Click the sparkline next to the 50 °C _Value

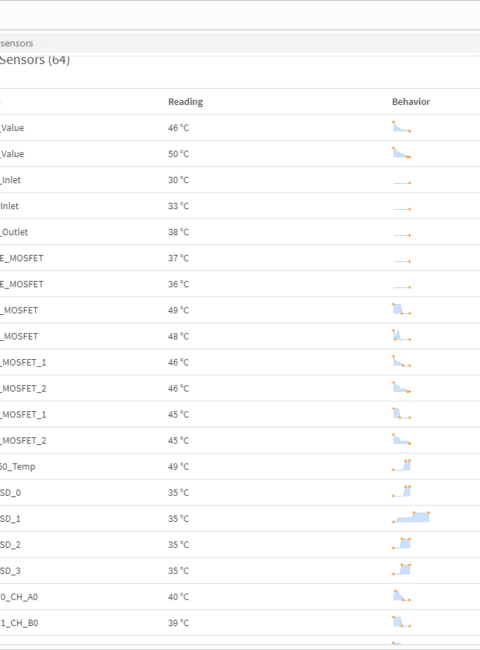click(x=402, y=153)
